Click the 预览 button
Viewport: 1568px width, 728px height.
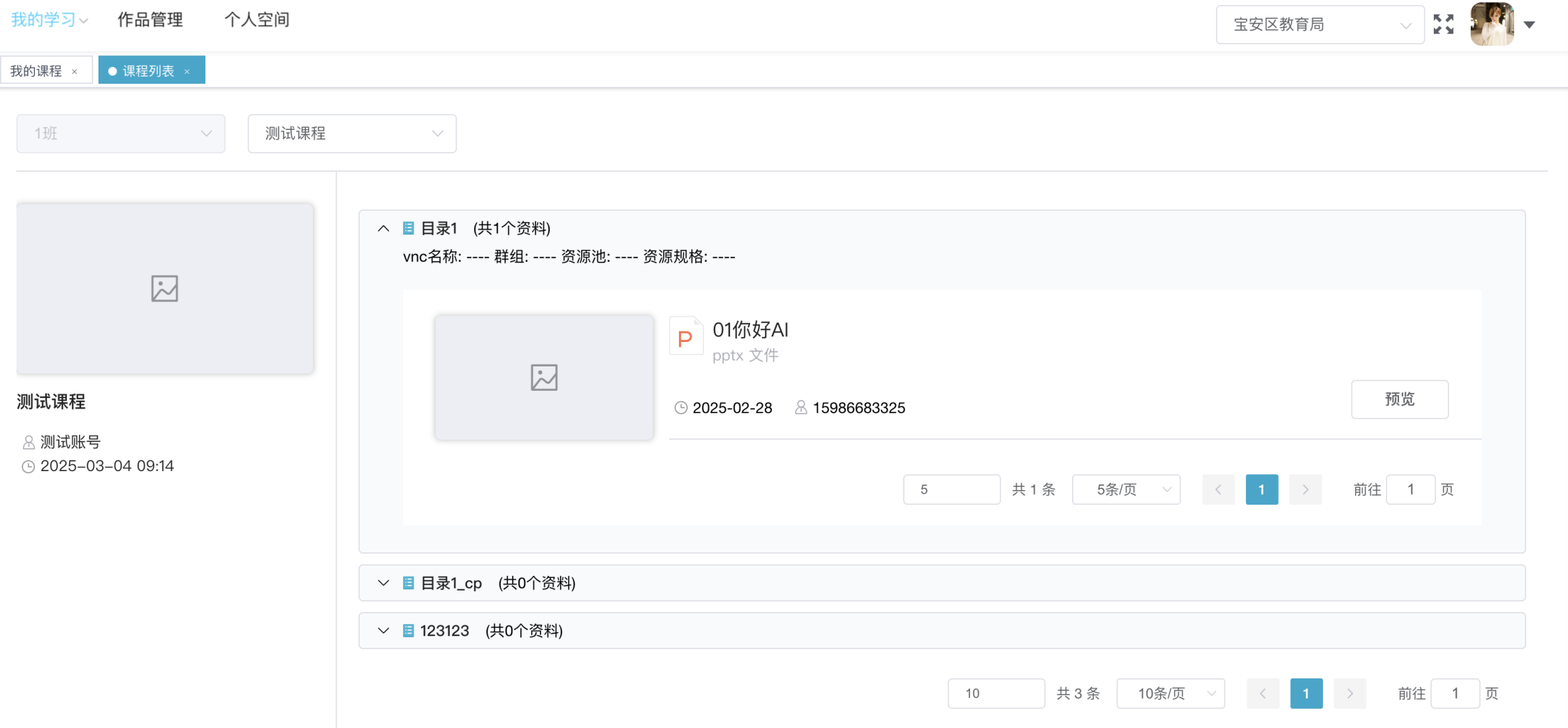[x=1399, y=399]
